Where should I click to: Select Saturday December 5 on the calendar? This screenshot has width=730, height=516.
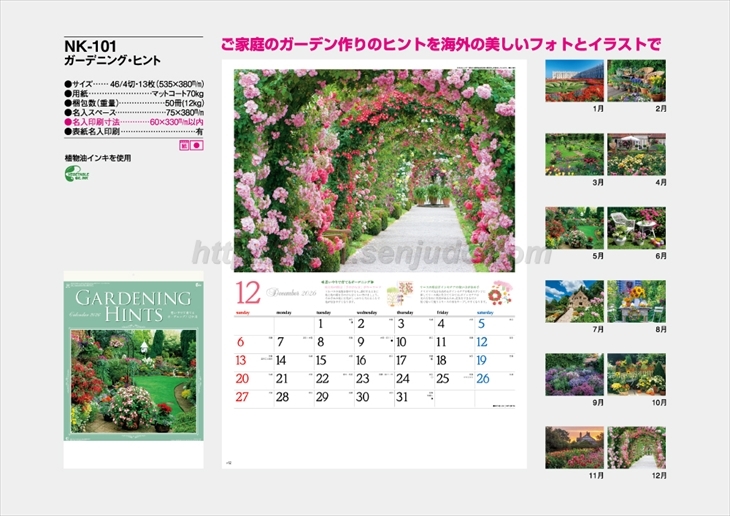tap(492, 323)
